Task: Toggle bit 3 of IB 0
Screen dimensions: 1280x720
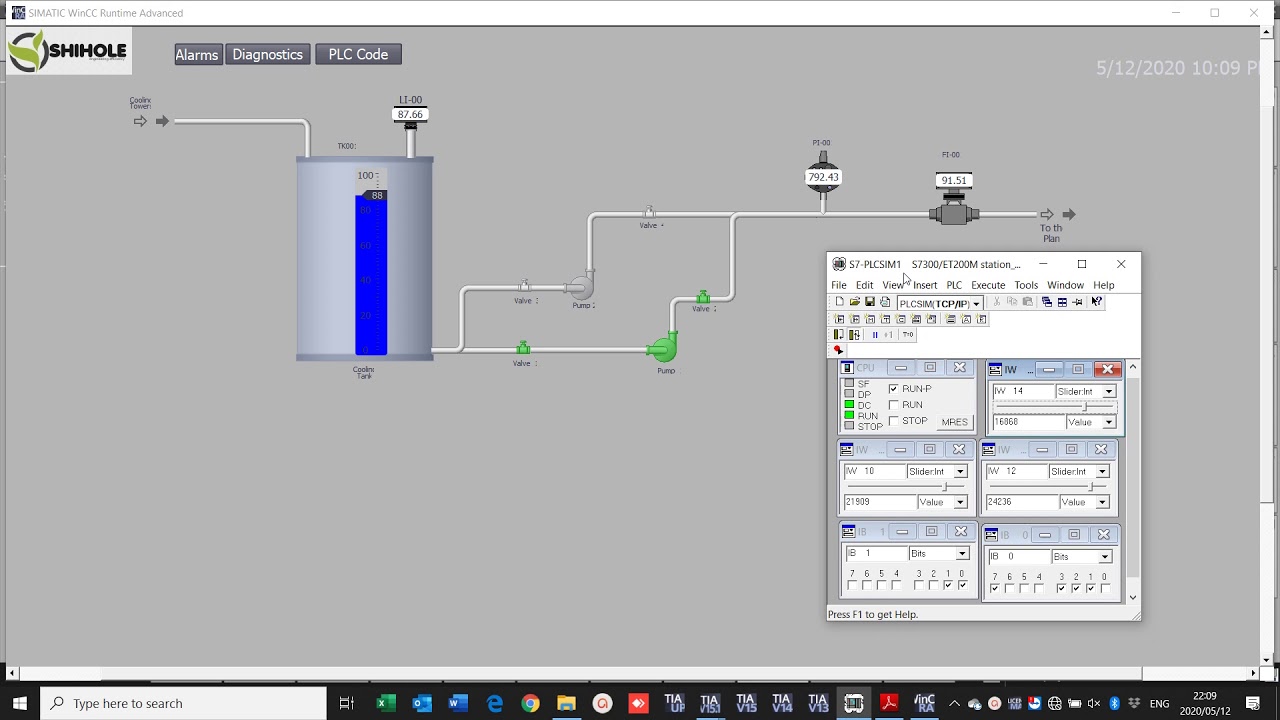Action: tap(1061, 588)
